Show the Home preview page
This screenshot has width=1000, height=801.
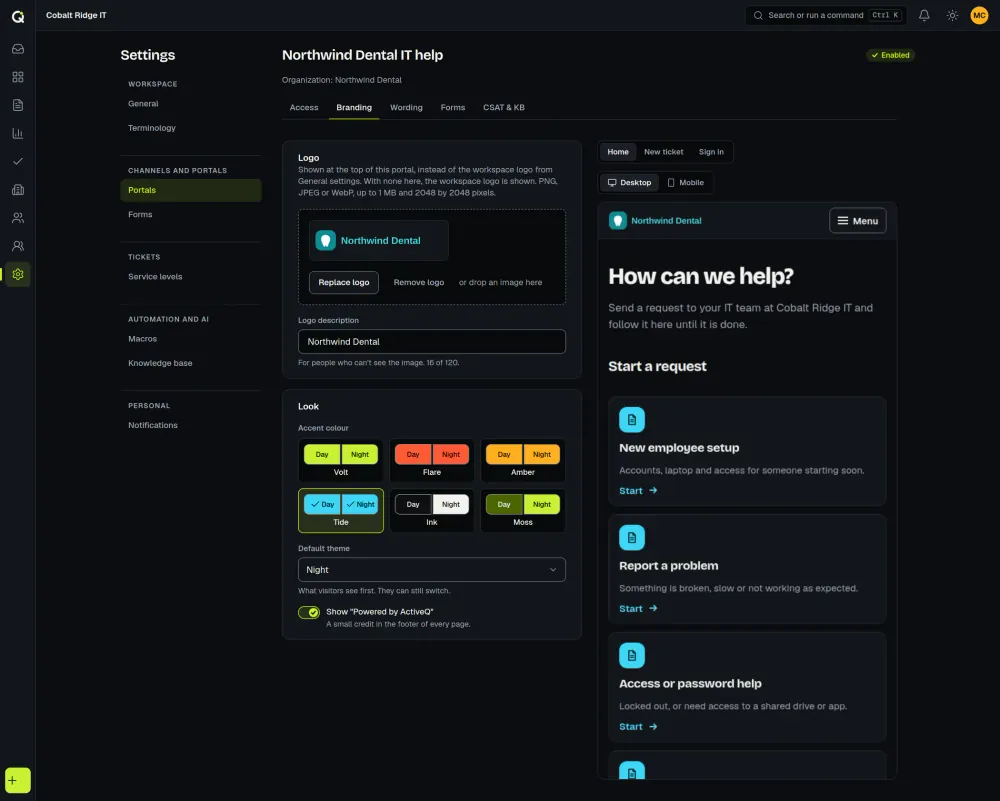click(x=618, y=152)
